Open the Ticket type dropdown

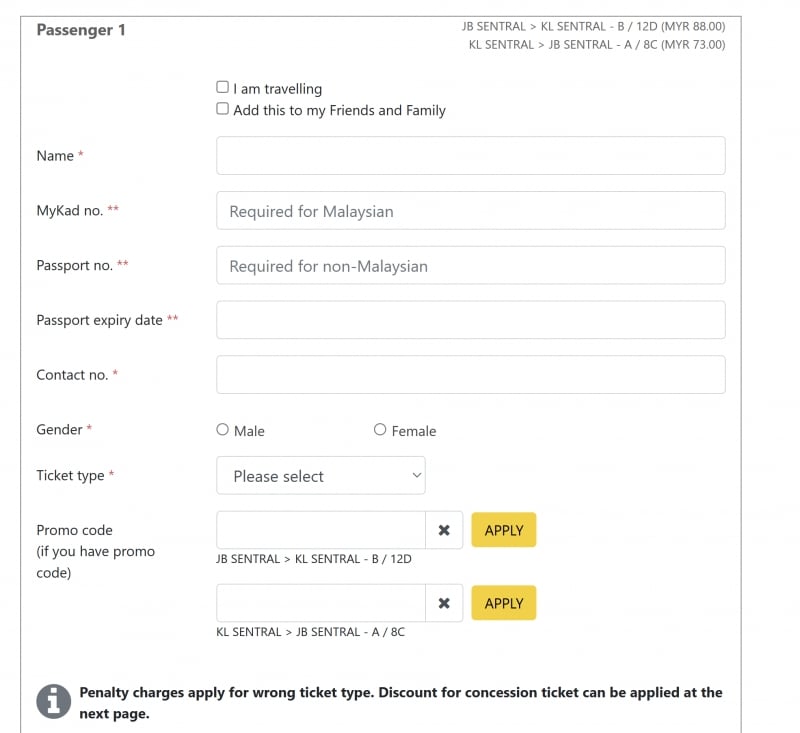pos(320,476)
